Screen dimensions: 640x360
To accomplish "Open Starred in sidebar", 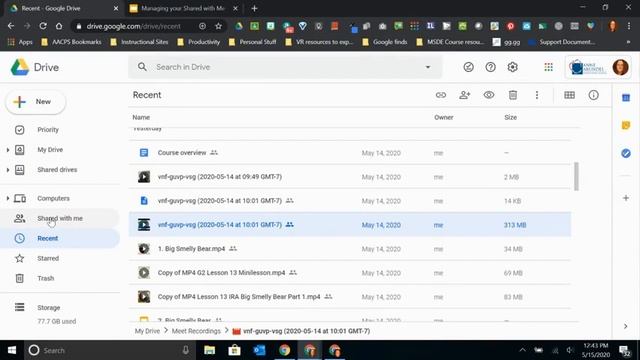I will coord(48,258).
